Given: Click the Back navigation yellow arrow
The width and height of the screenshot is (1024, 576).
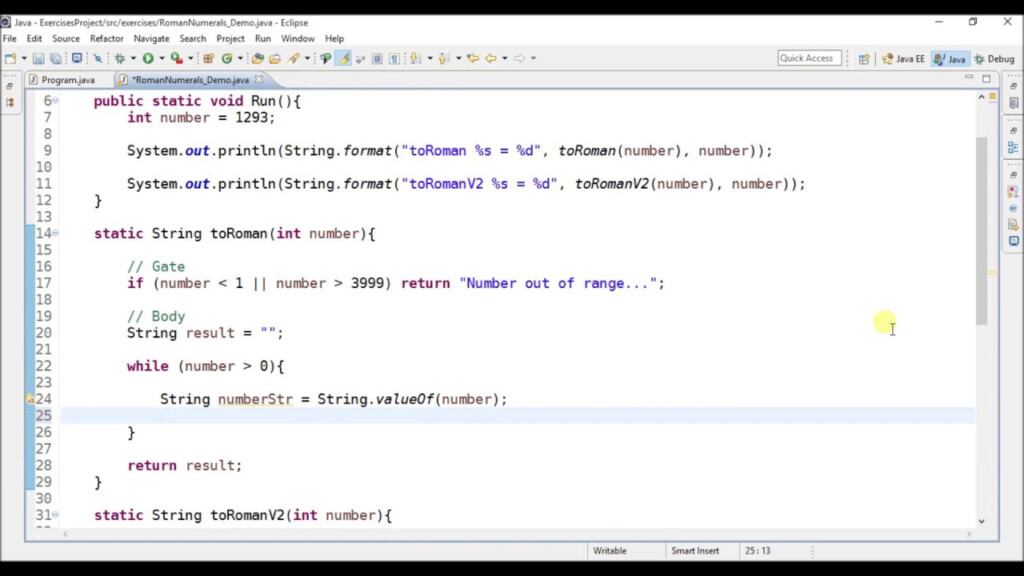Looking at the screenshot, I should [x=491, y=59].
